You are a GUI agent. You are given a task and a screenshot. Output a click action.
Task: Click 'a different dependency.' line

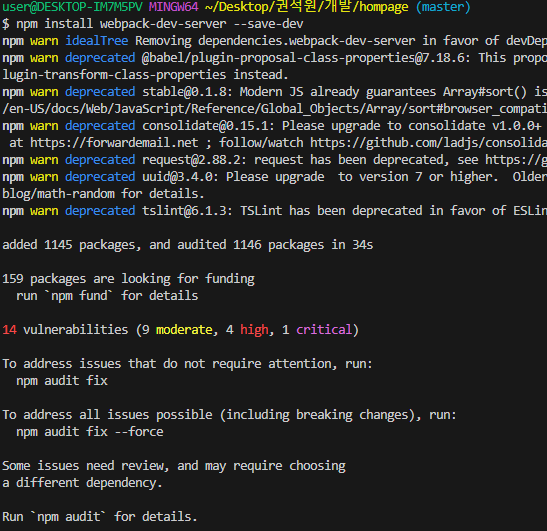82,483
